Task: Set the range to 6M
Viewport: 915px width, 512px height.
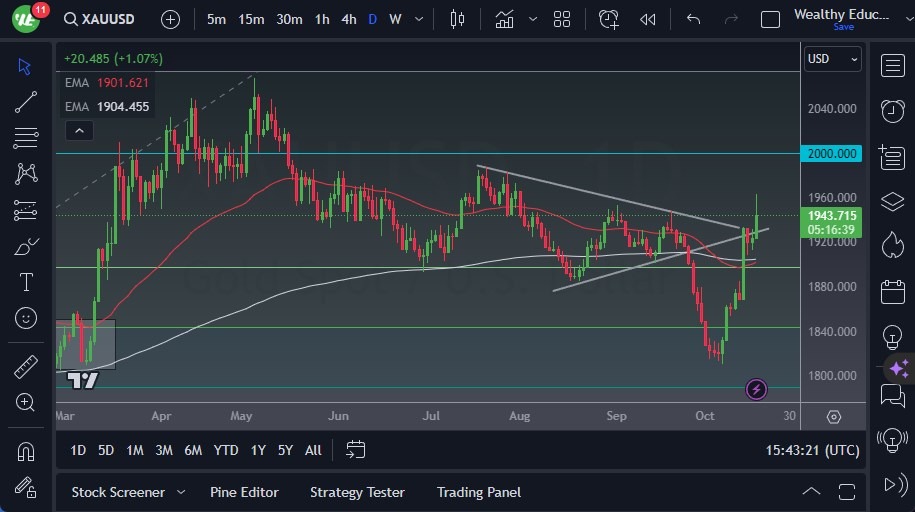Action: coord(193,450)
